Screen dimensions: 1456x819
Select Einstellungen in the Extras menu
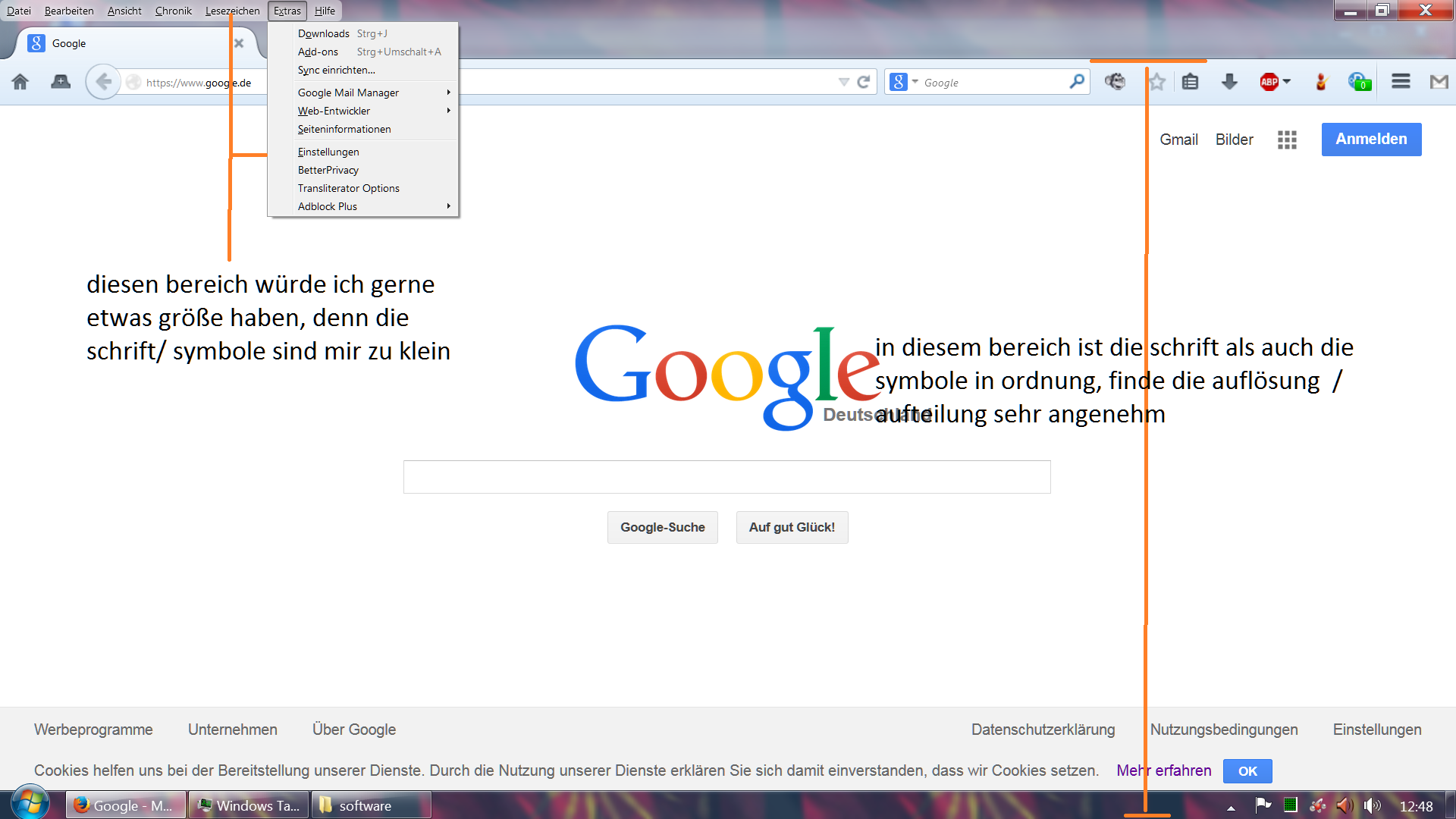[x=328, y=152]
